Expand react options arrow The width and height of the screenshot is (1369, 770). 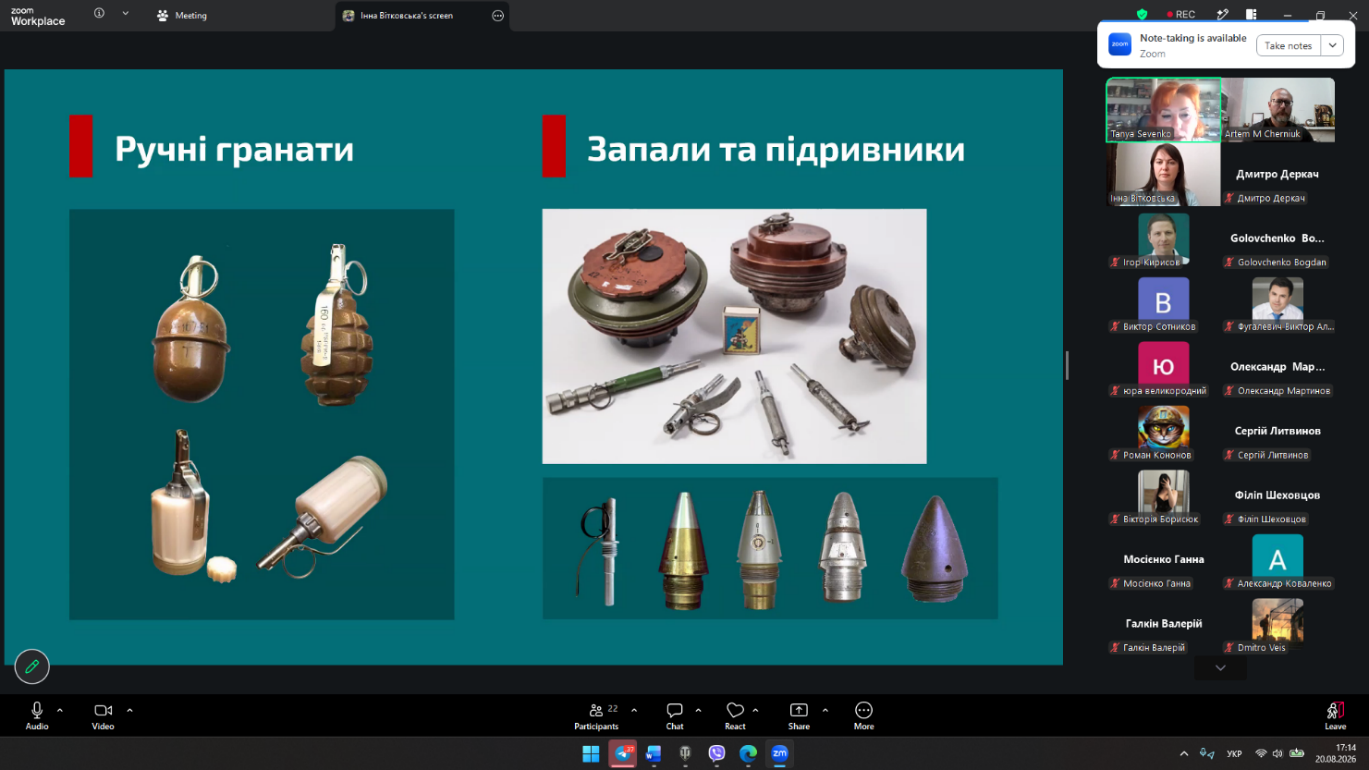click(755, 710)
